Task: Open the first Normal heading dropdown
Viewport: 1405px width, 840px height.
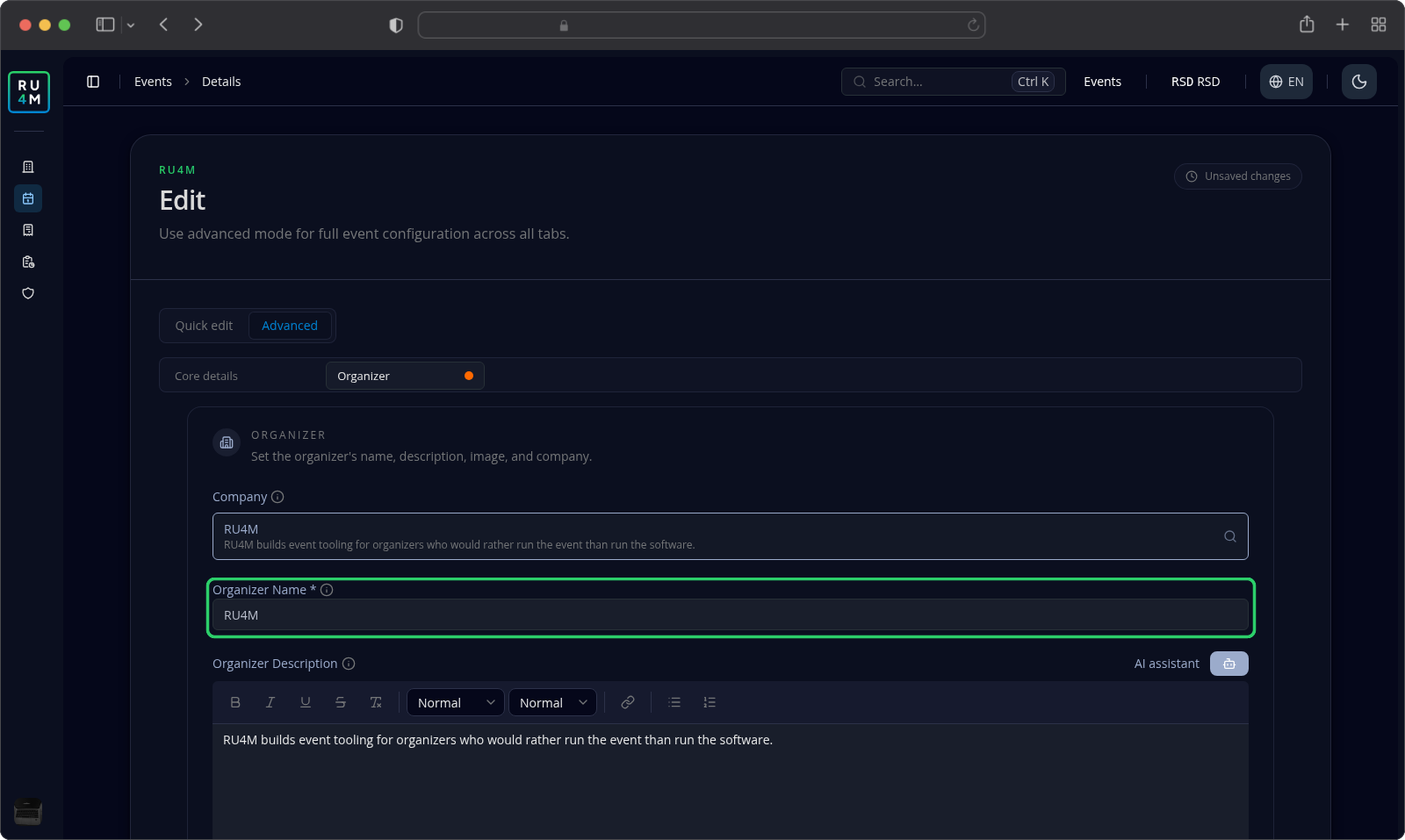Action: coord(456,702)
